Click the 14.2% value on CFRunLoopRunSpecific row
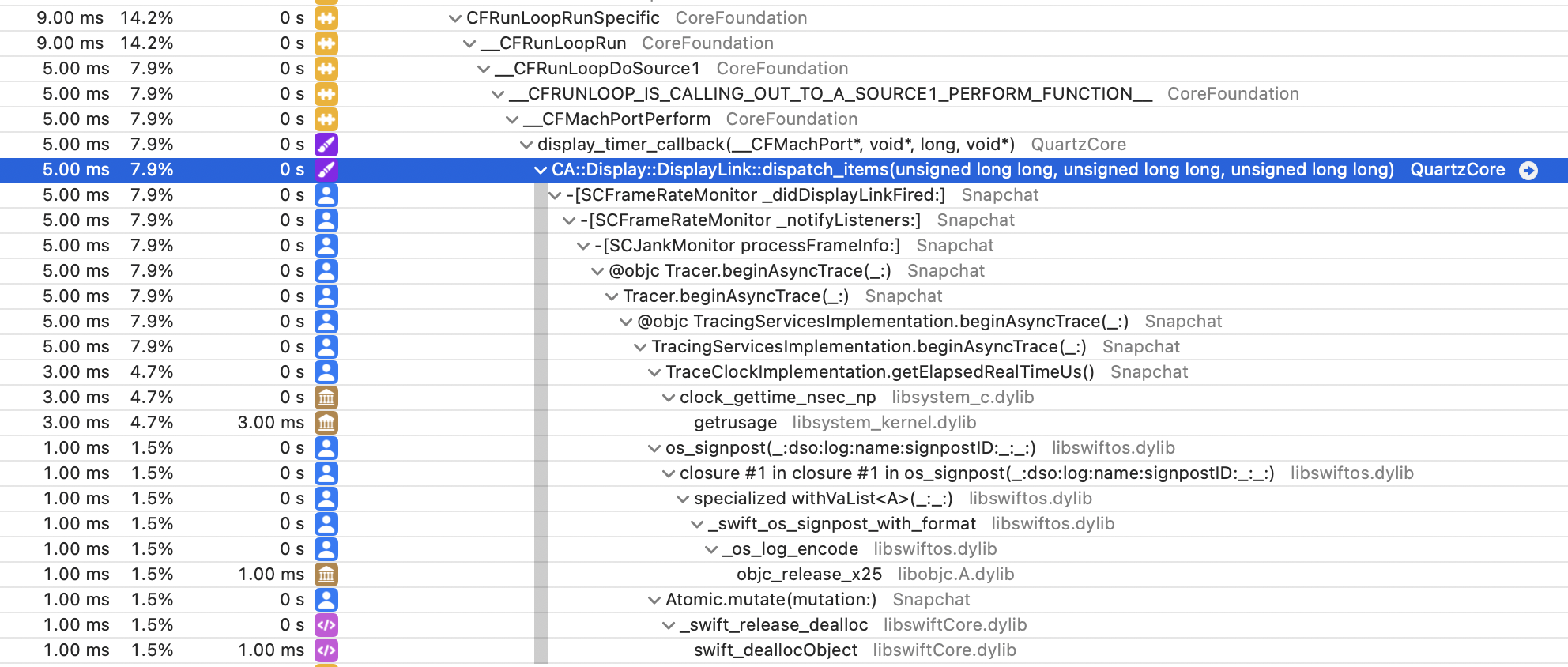The width and height of the screenshot is (1568, 667). (x=147, y=18)
